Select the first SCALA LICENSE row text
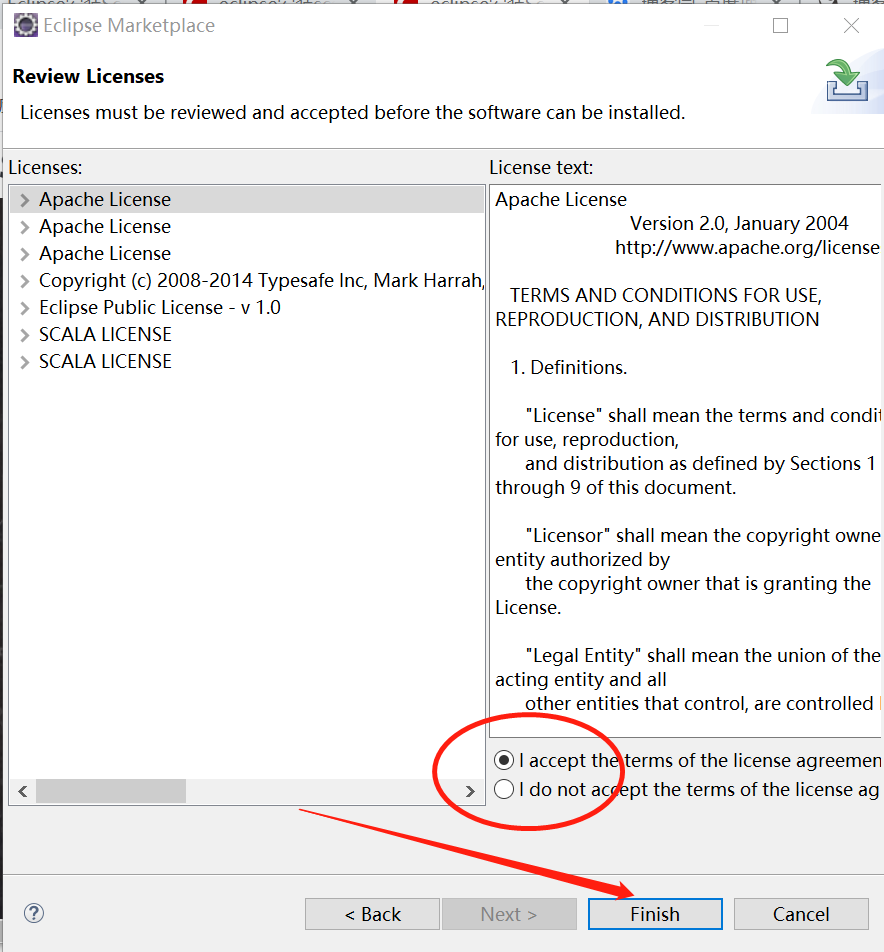884x952 pixels. coord(105,335)
